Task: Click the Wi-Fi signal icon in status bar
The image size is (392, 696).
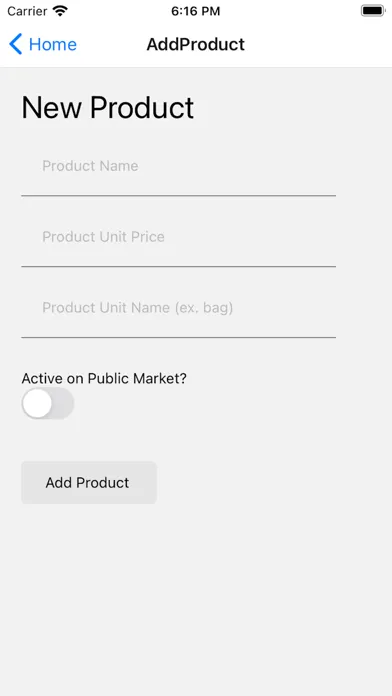Action: point(60,11)
